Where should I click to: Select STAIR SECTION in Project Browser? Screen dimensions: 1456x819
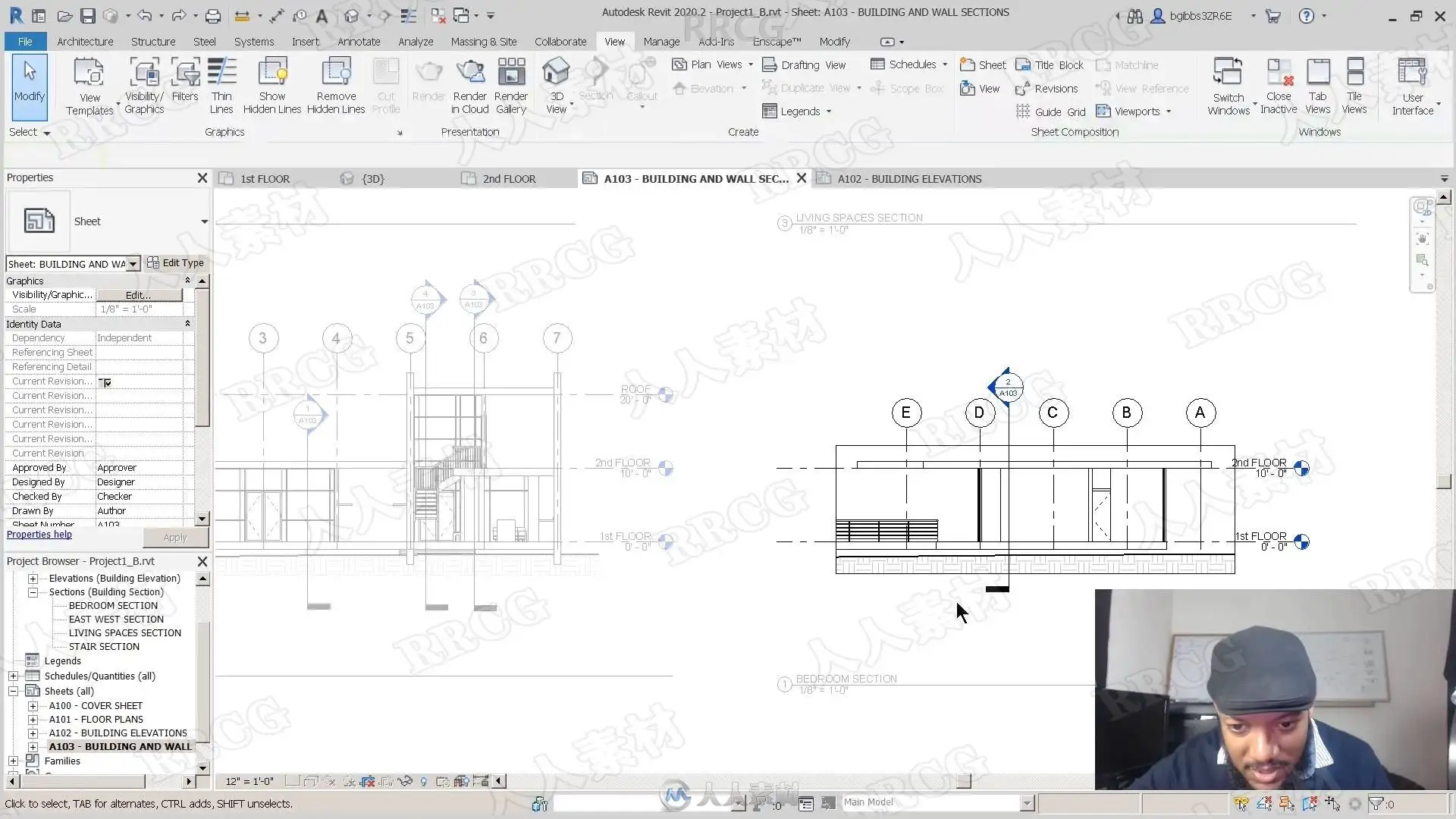click(x=104, y=647)
